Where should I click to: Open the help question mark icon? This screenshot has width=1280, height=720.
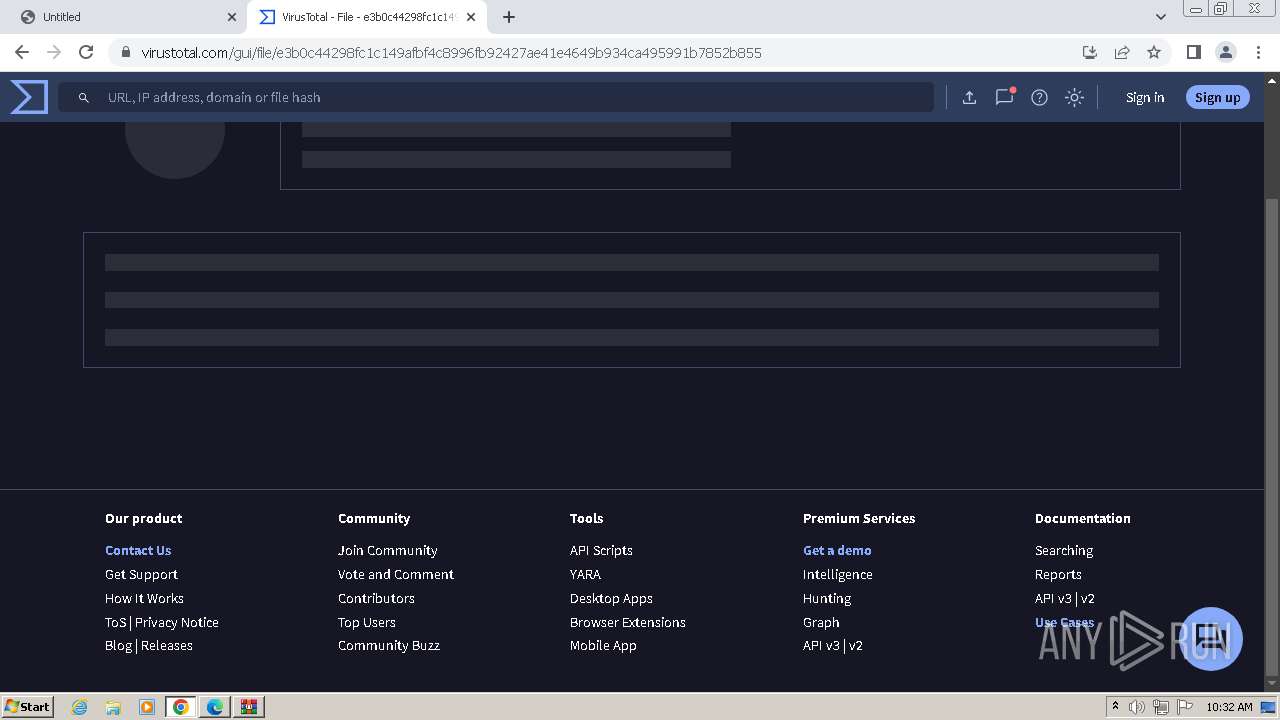point(1039,97)
